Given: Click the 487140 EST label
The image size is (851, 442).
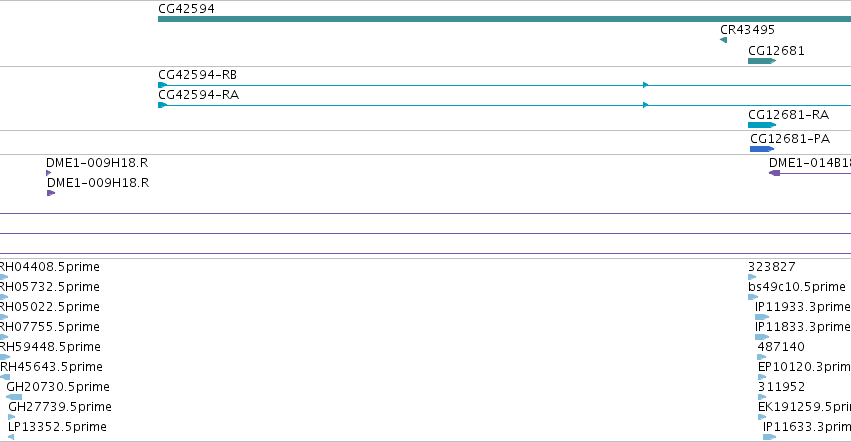Looking at the screenshot, I should tap(781, 346).
